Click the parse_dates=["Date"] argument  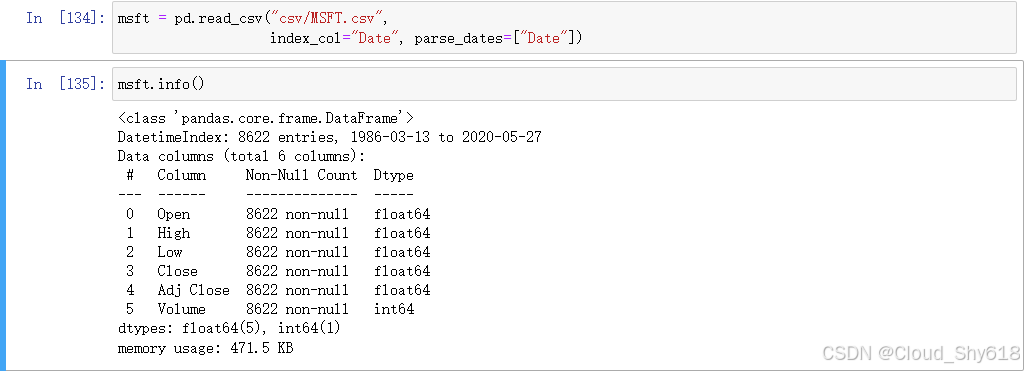(498, 39)
